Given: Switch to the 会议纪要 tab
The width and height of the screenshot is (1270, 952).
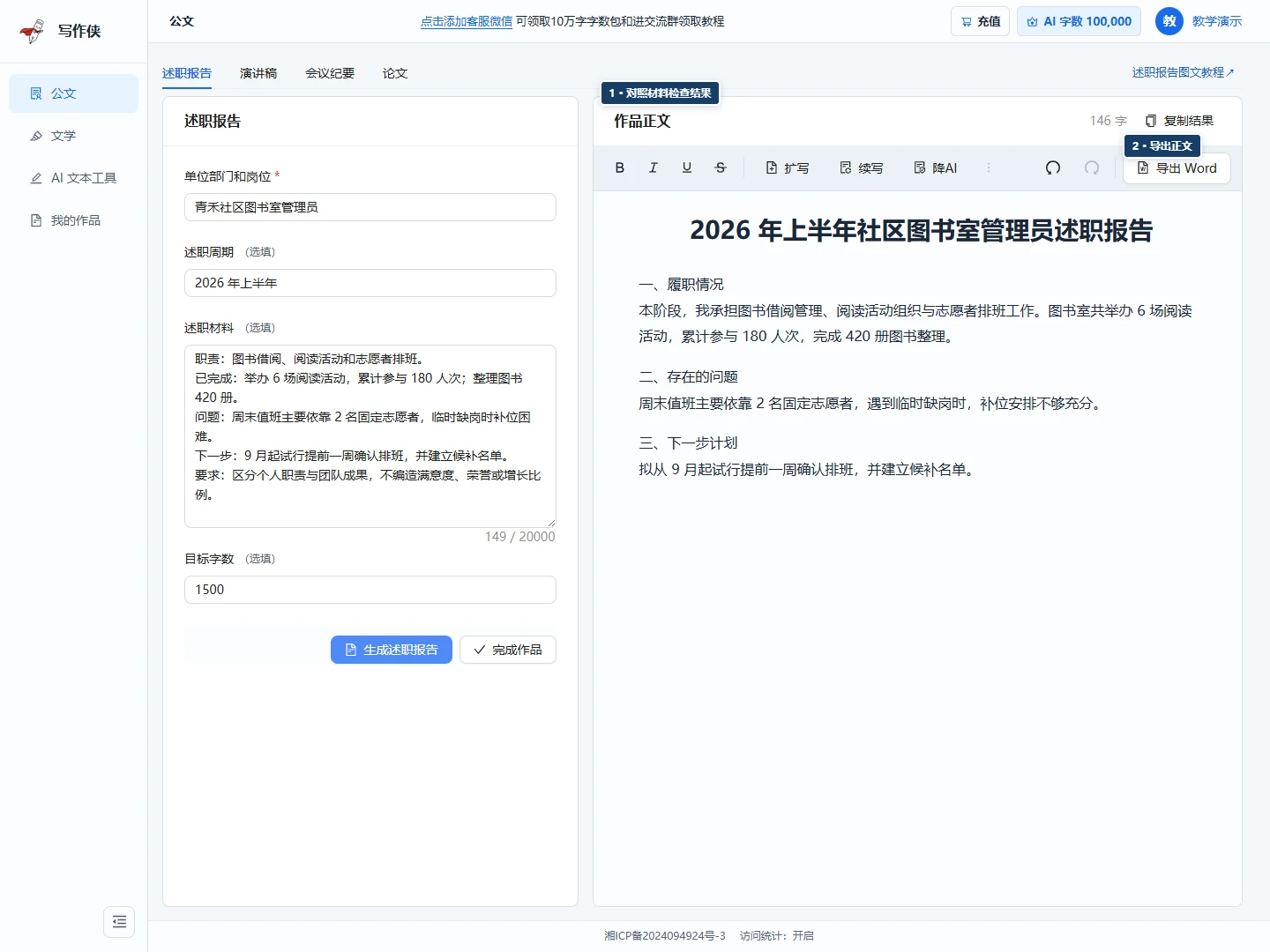Looking at the screenshot, I should (x=330, y=73).
